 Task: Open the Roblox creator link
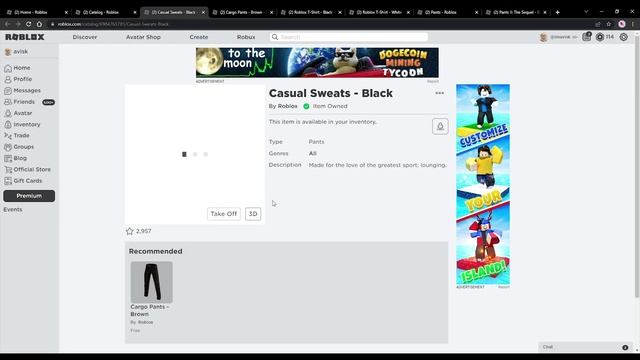coord(288,106)
